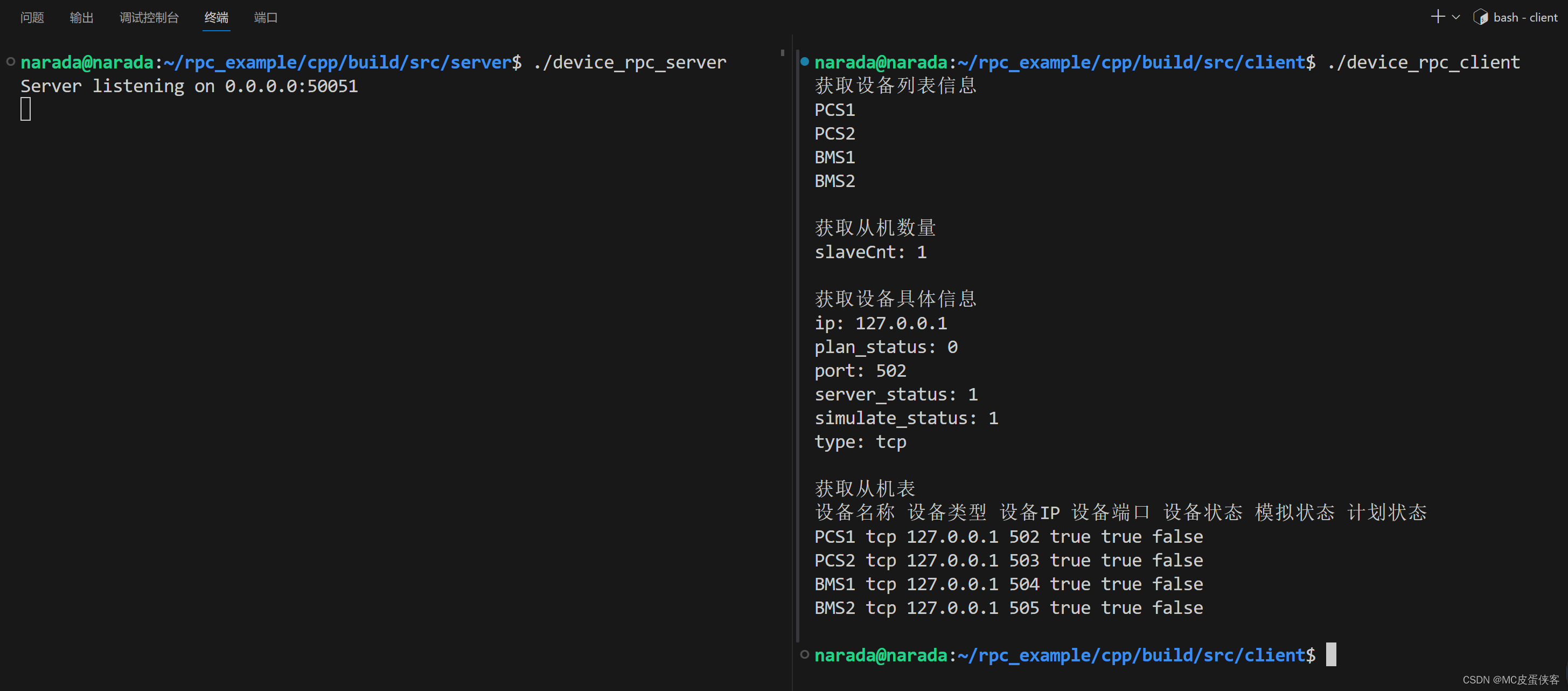Click the 'plan_status: 0' output line
Viewport: 1568px width, 691px height.
pos(886,347)
